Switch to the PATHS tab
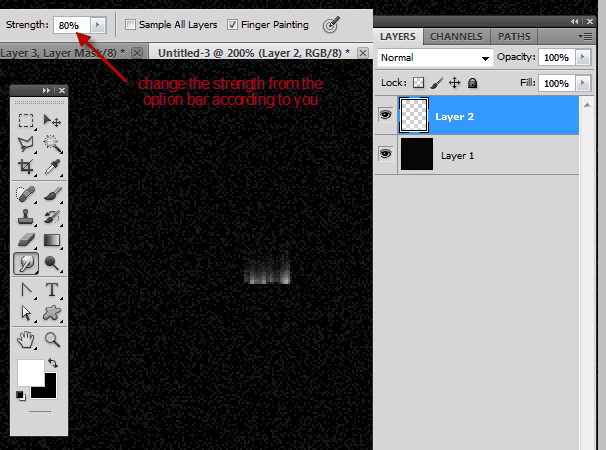 click(514, 37)
